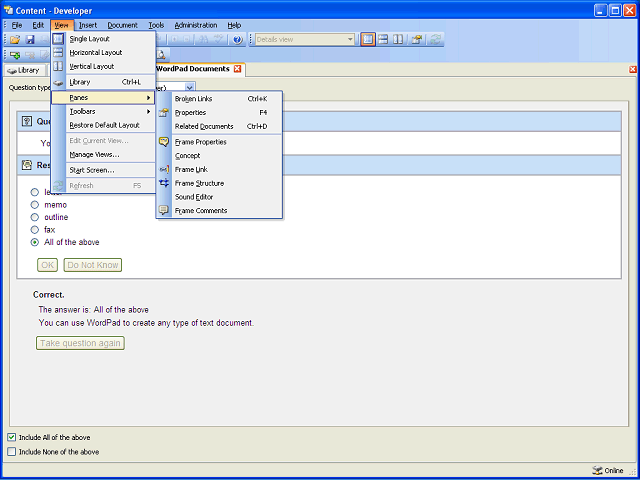Image resolution: width=640 pixels, height=480 pixels.
Task: Switch to the Library tab
Action: 24,70
